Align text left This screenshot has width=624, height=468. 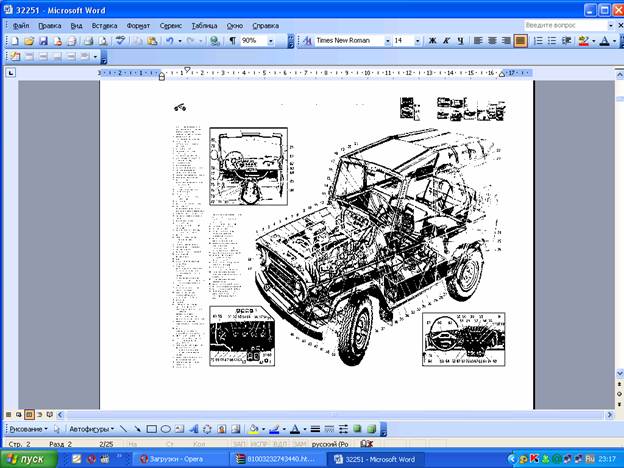click(478, 41)
